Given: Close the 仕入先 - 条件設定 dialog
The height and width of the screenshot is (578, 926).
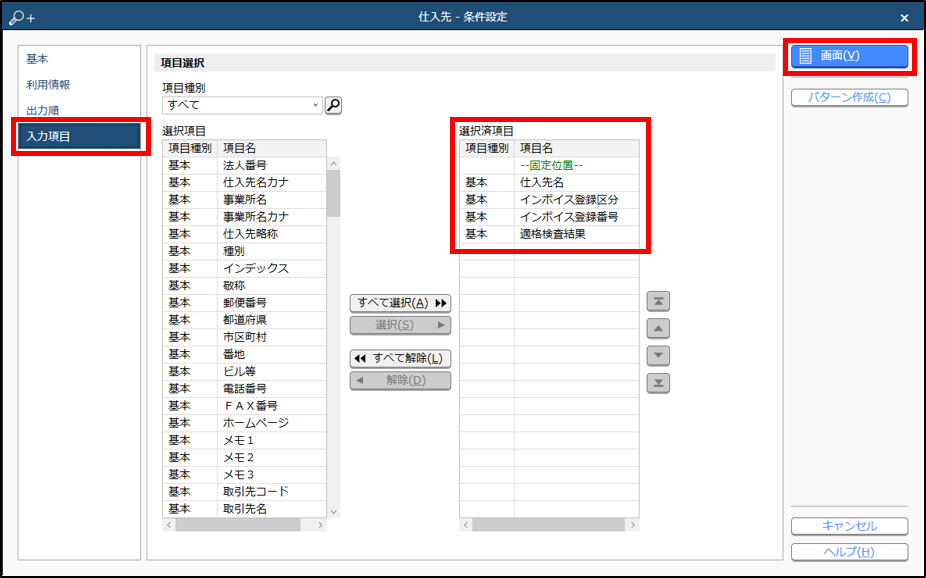Looking at the screenshot, I should point(904,18).
